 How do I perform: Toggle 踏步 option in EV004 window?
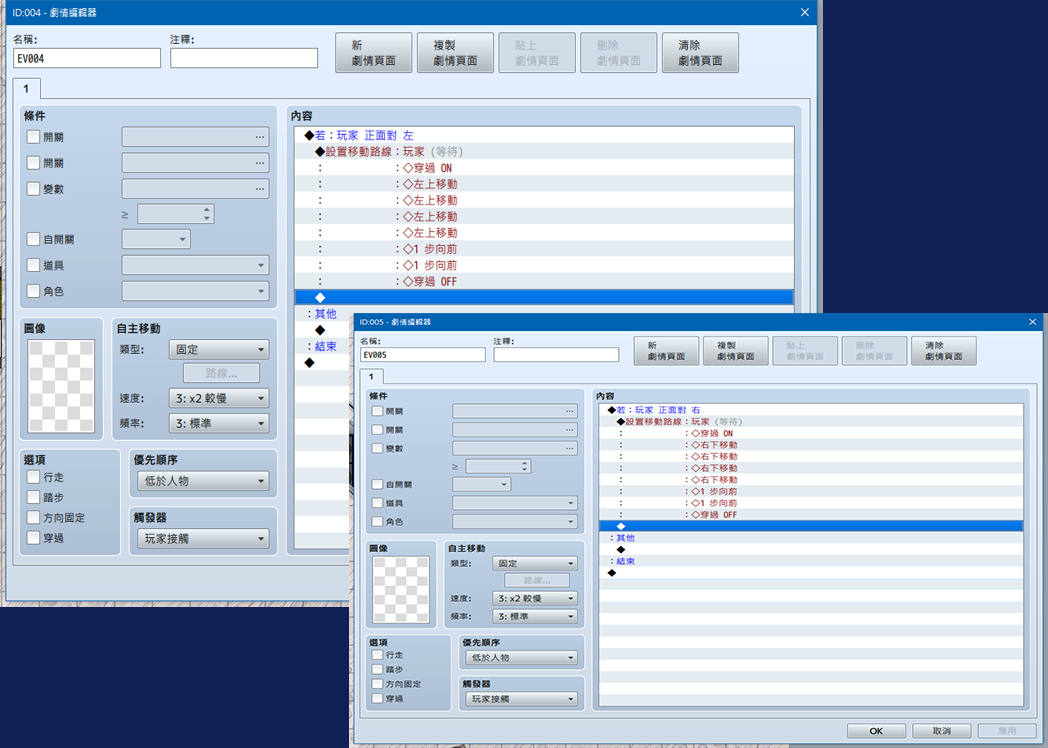coord(33,497)
